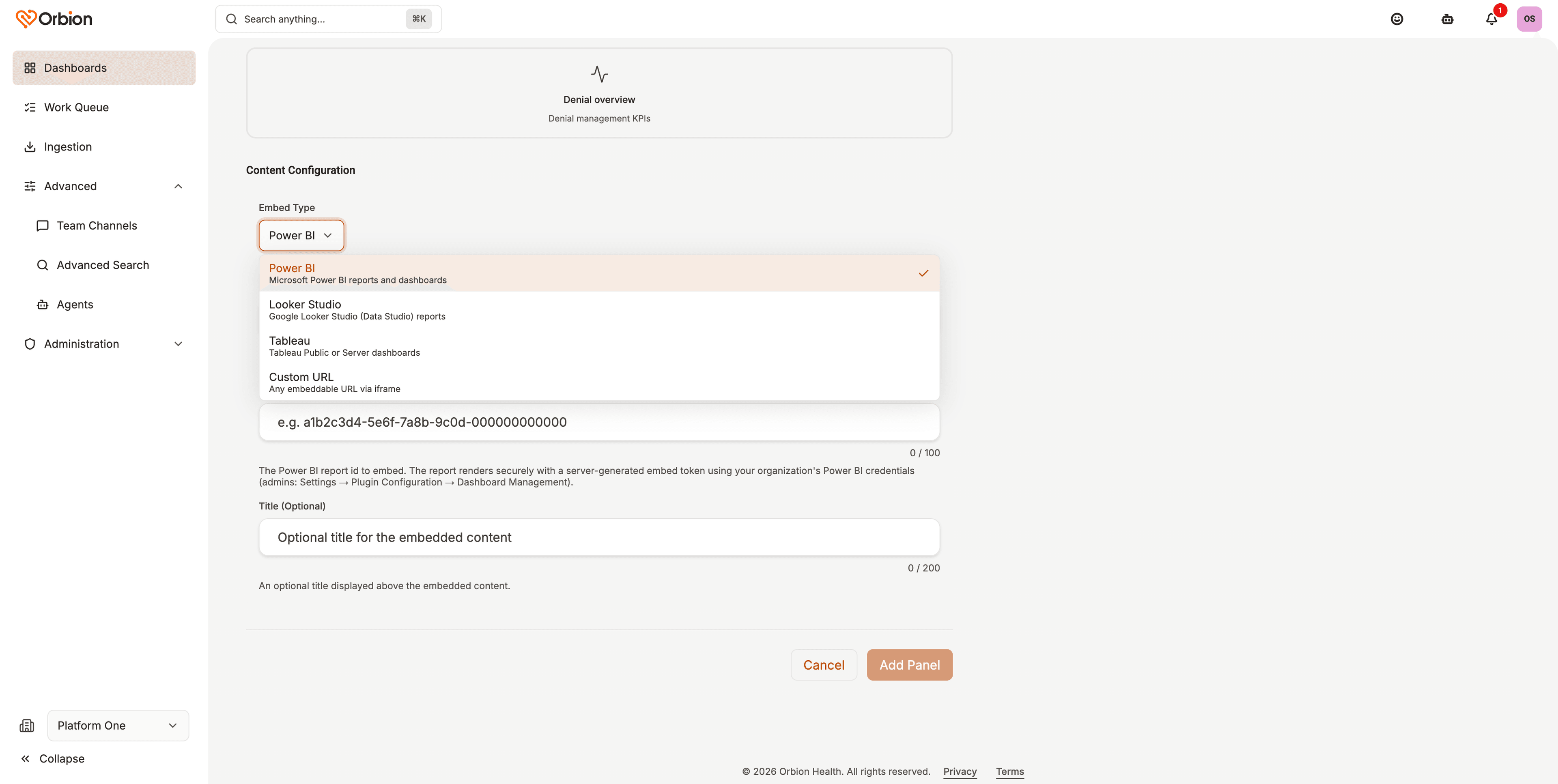The height and width of the screenshot is (784, 1558).
Task: Click the Collapse double-chevron icon
Action: tap(26, 758)
